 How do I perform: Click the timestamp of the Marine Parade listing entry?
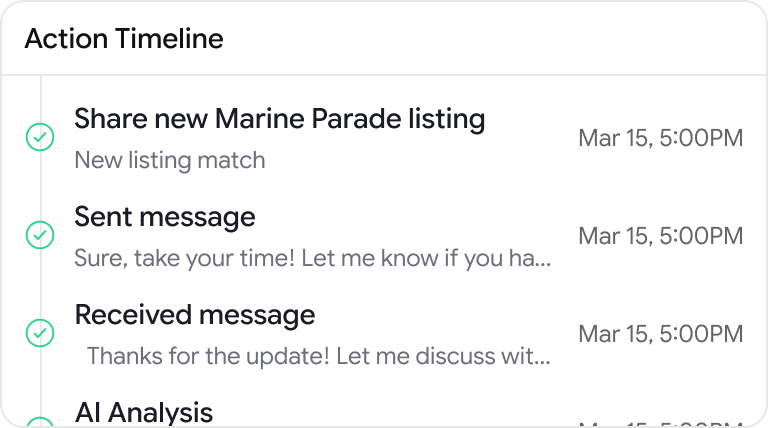pyautogui.click(x=660, y=138)
